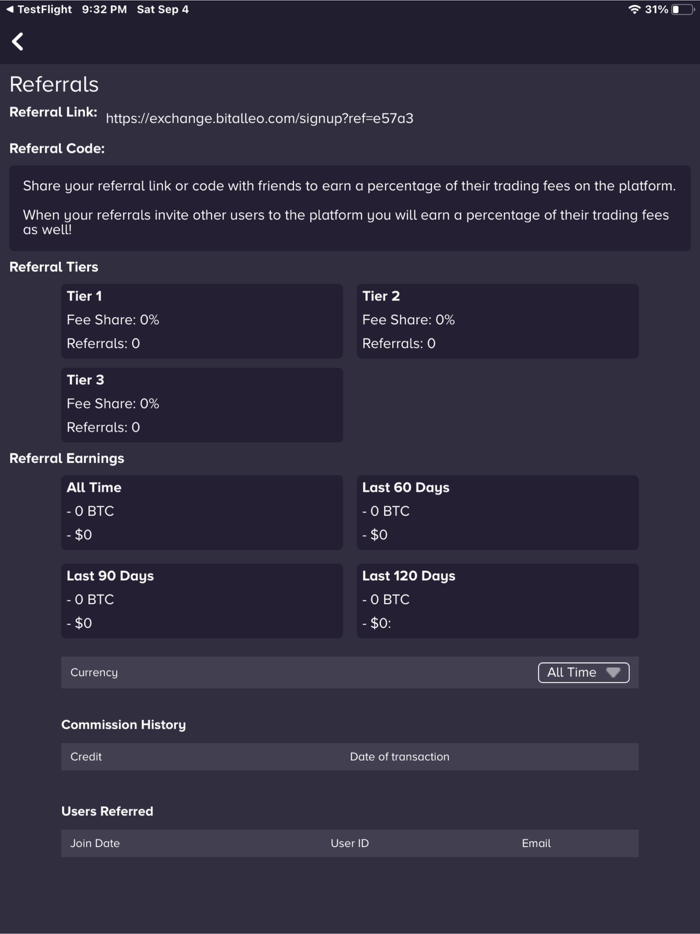Tap the battery indicator icon
Screen dimensions: 700x934
(682, 9)
